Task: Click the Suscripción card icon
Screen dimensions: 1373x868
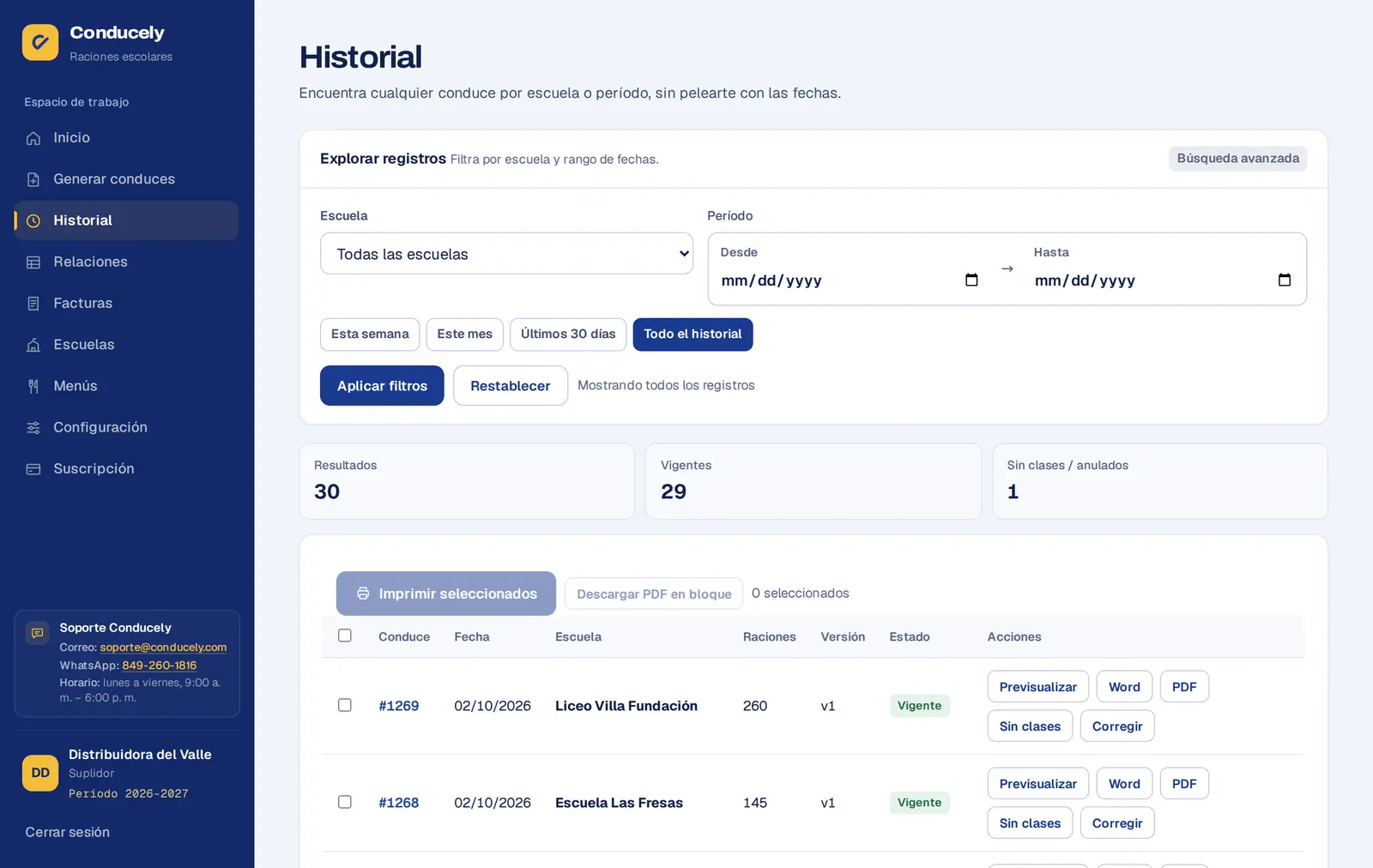Action: tap(33, 469)
